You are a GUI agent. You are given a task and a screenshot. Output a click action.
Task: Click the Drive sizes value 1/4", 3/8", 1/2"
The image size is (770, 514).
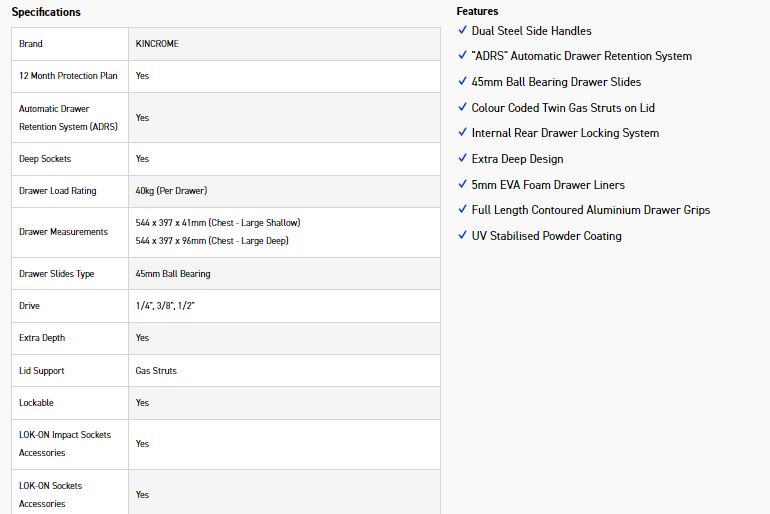pos(165,306)
